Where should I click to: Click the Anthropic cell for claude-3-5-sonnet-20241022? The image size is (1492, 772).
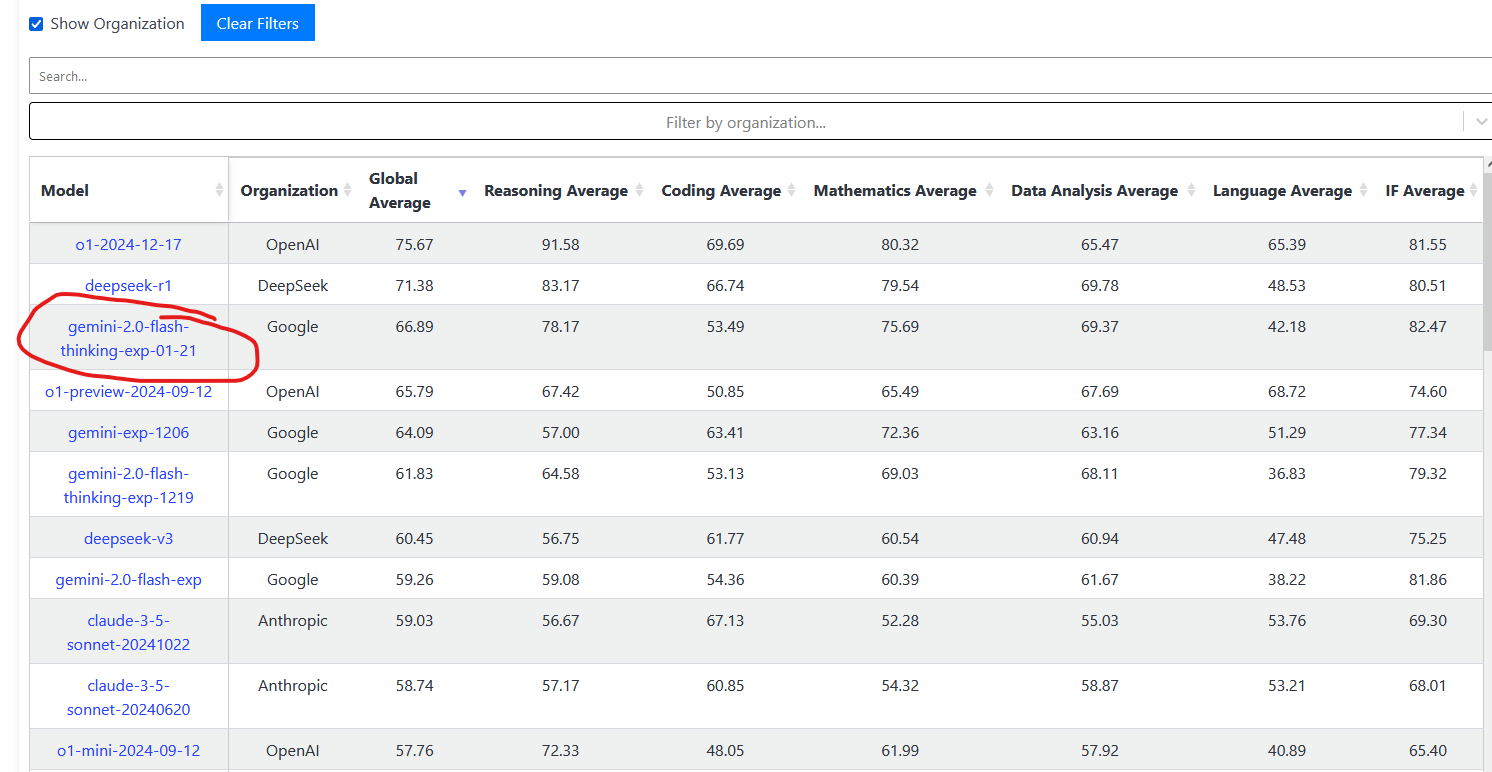(293, 620)
